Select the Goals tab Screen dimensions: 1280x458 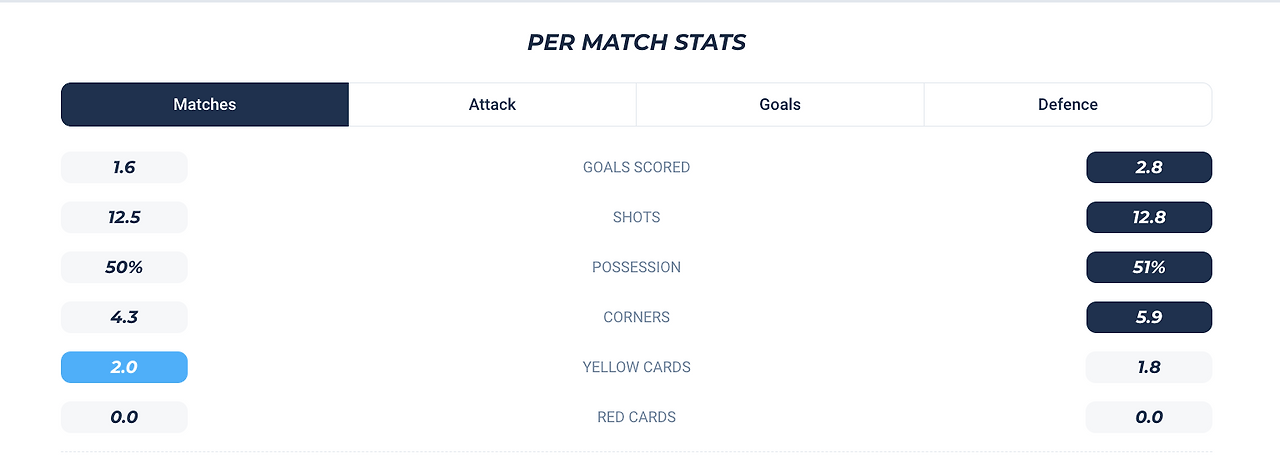[780, 104]
